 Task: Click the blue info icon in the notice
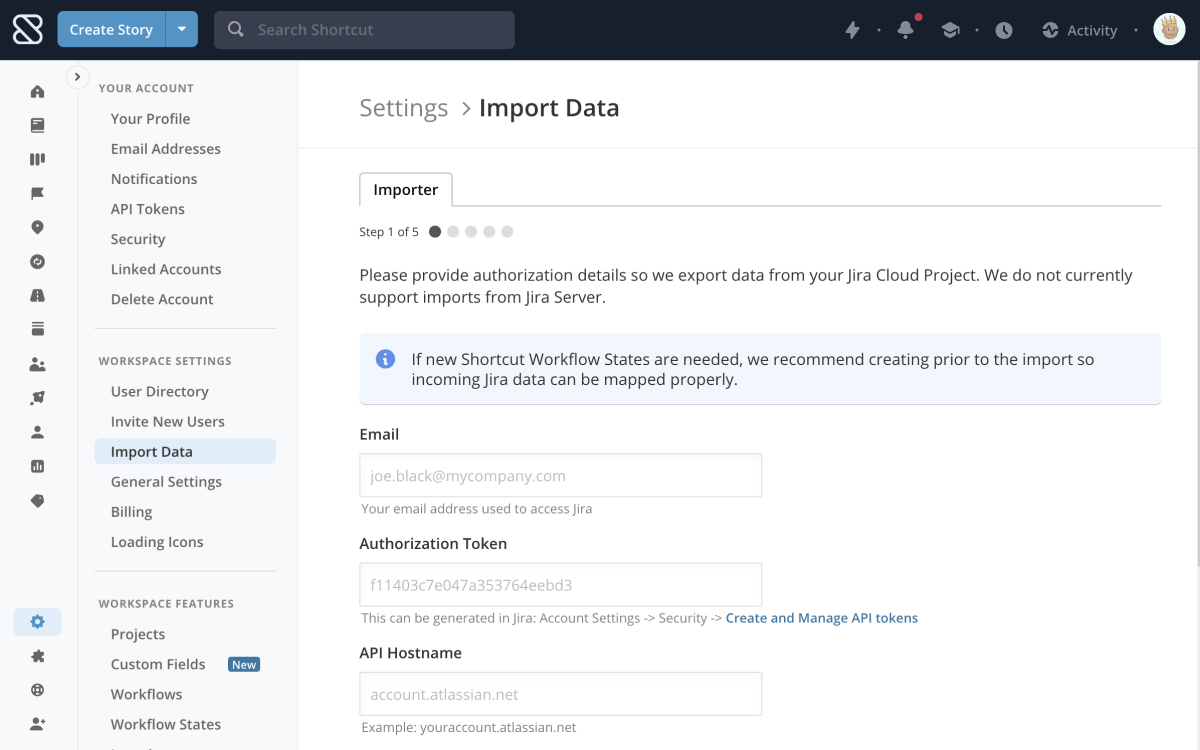(385, 358)
